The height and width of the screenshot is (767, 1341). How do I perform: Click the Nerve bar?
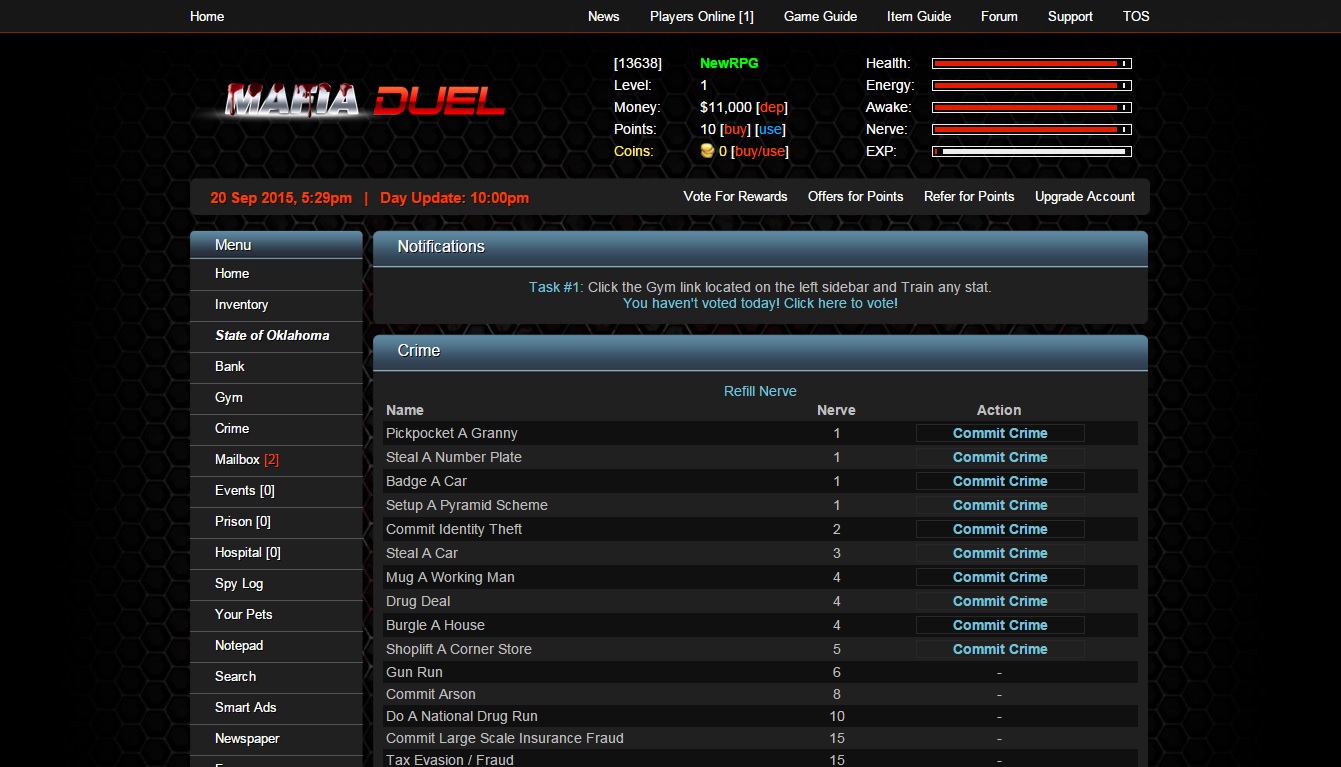point(1032,129)
